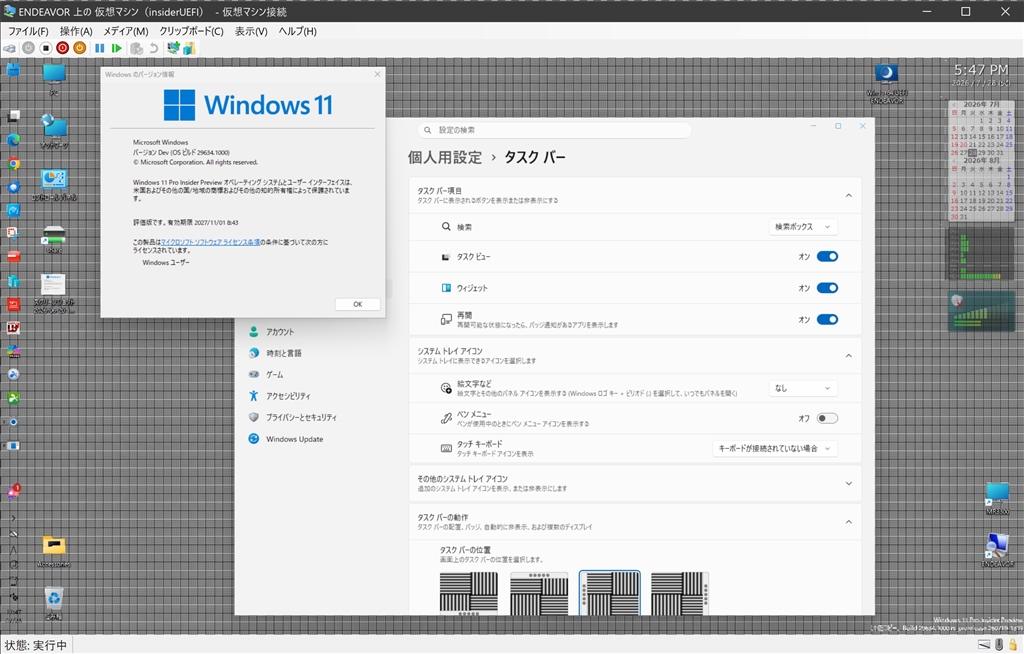Screen dimensions: 1024x654
Task: Open Google Chrome from guest taskbar
Action: click(x=13, y=163)
